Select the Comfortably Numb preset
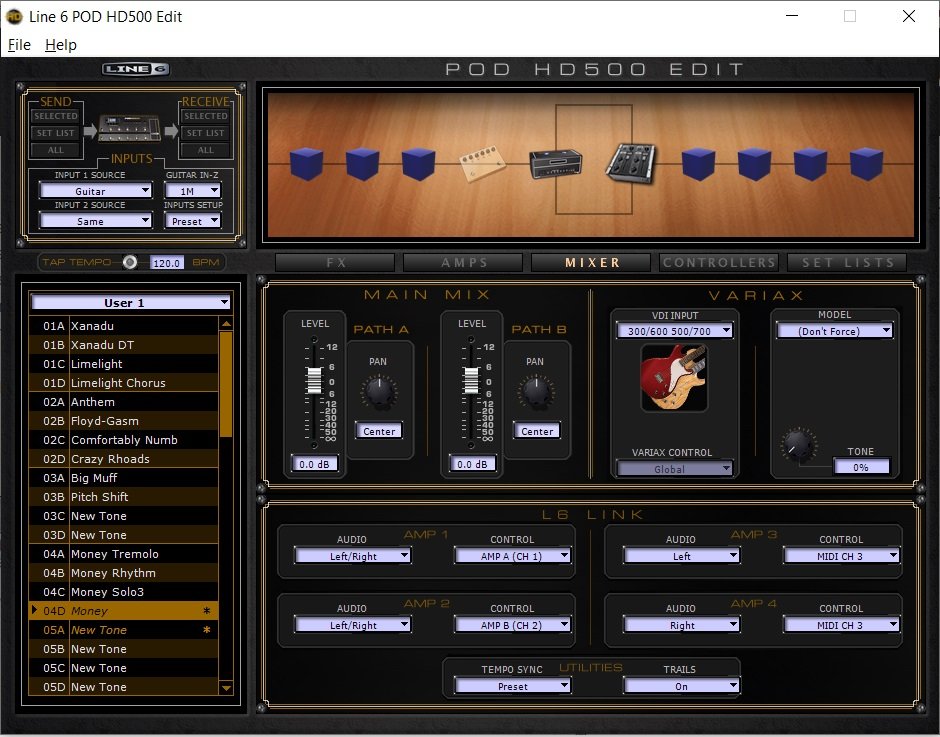Screen dimensions: 940x737 click(124, 440)
